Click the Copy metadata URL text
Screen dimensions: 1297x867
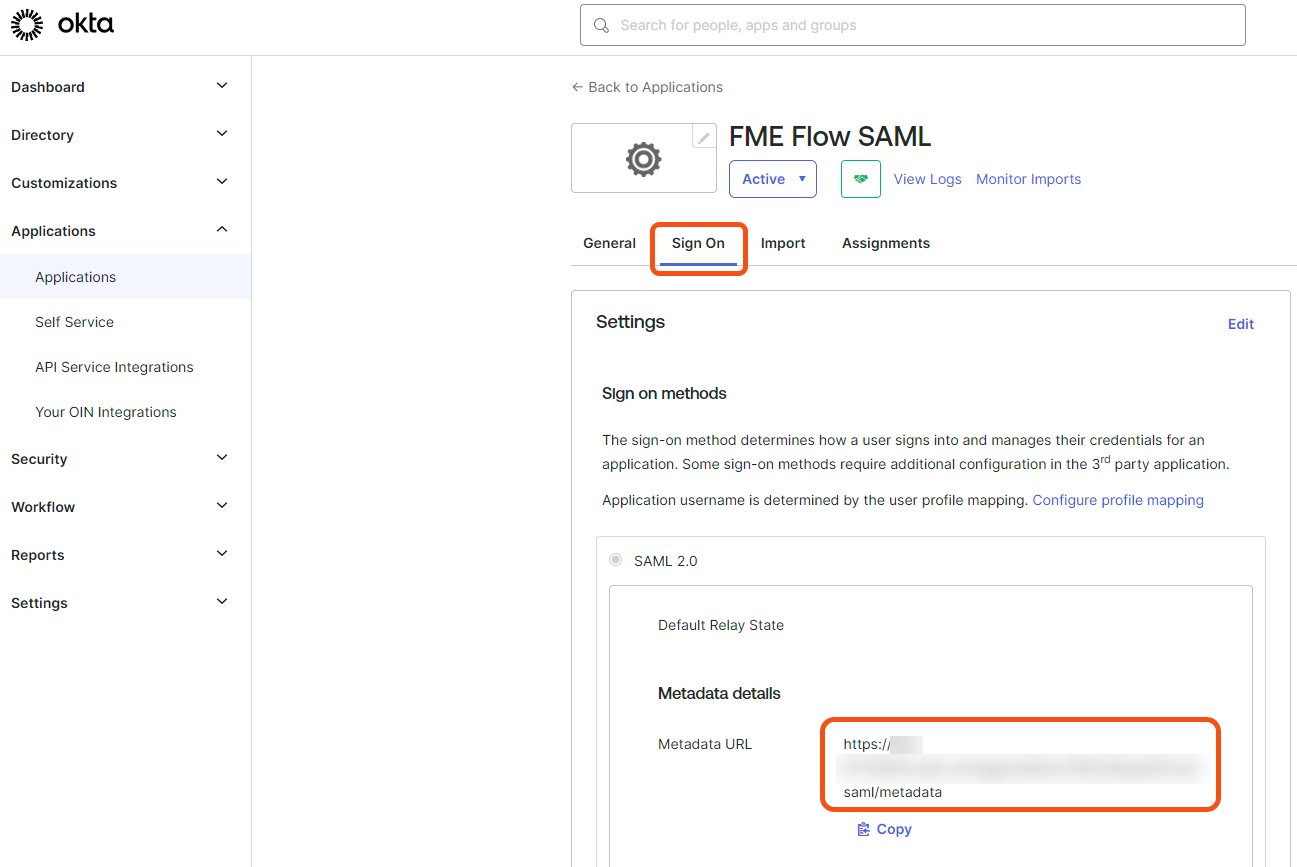(x=894, y=829)
